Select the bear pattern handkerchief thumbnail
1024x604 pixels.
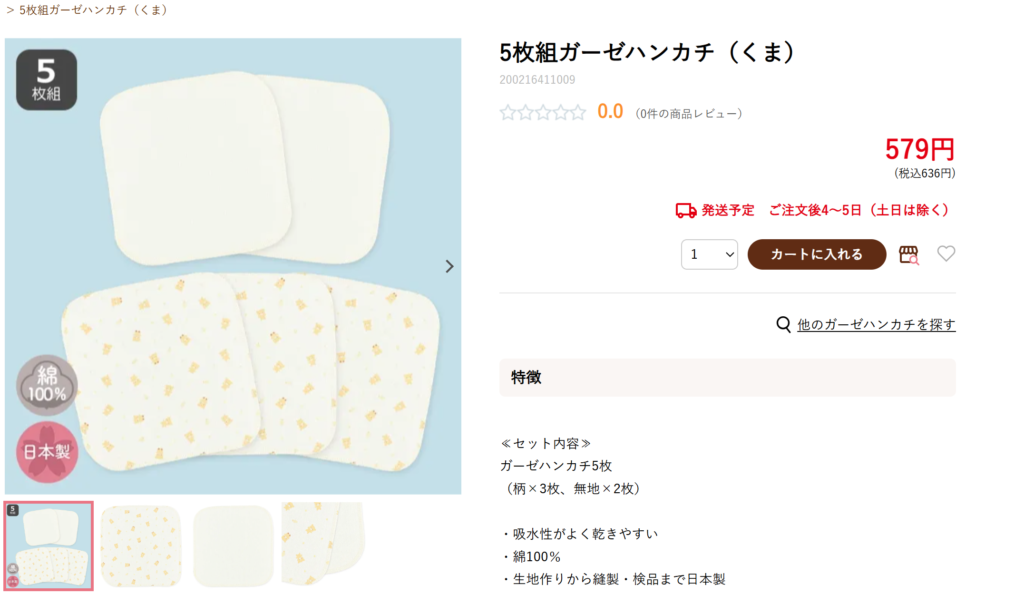click(140, 545)
